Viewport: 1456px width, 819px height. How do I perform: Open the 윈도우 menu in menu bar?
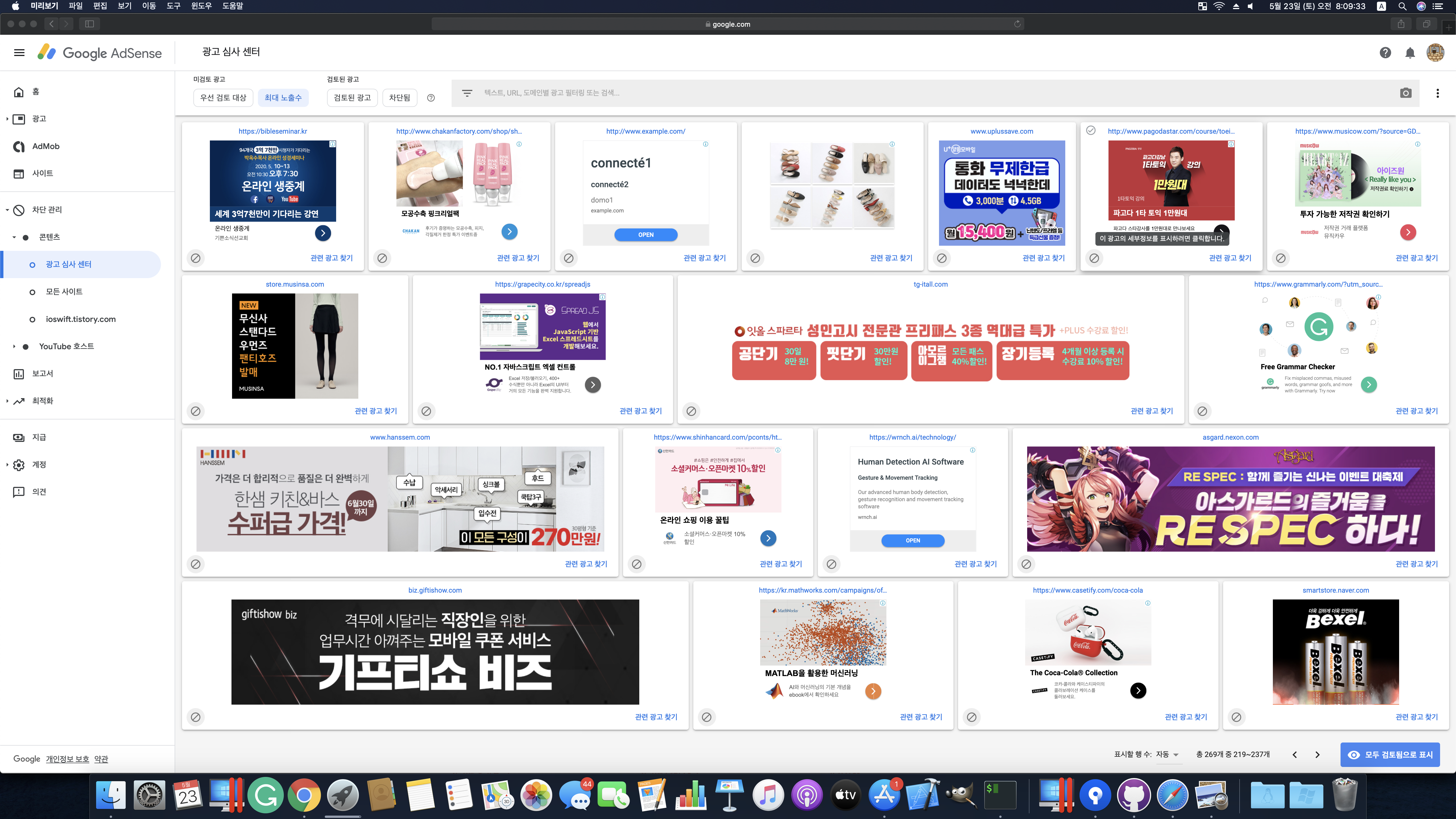tap(201, 6)
